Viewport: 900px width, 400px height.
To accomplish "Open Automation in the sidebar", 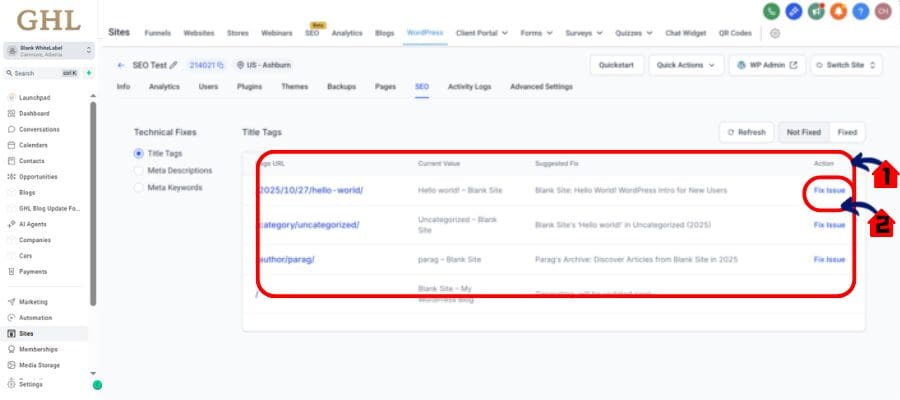I will 35,318.
